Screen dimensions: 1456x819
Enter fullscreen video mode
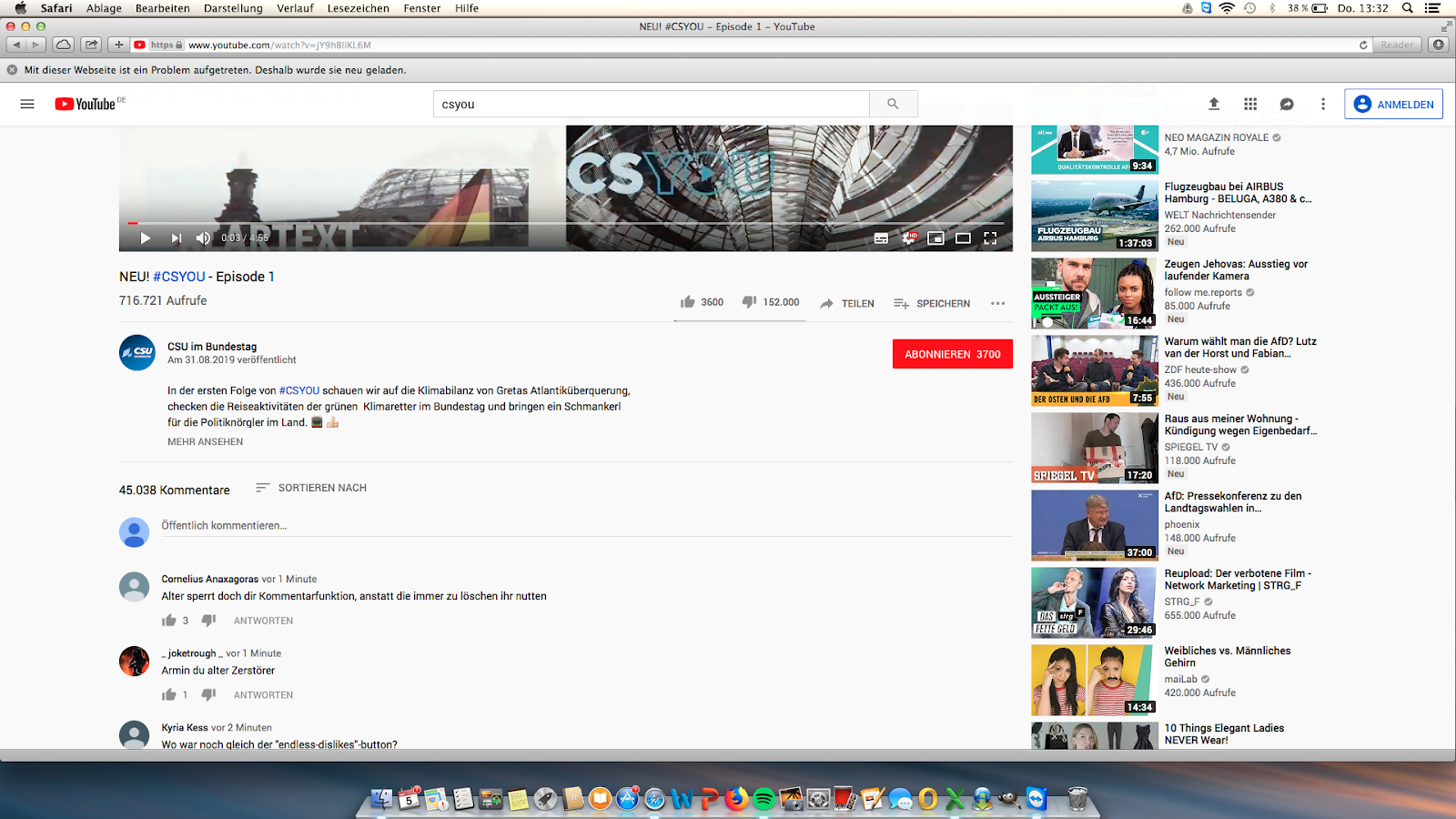(990, 238)
